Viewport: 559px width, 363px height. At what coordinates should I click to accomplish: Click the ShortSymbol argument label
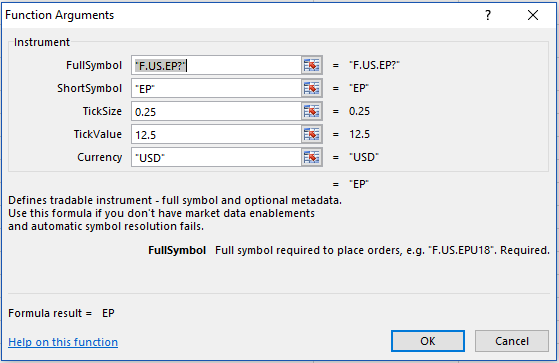tap(89, 88)
